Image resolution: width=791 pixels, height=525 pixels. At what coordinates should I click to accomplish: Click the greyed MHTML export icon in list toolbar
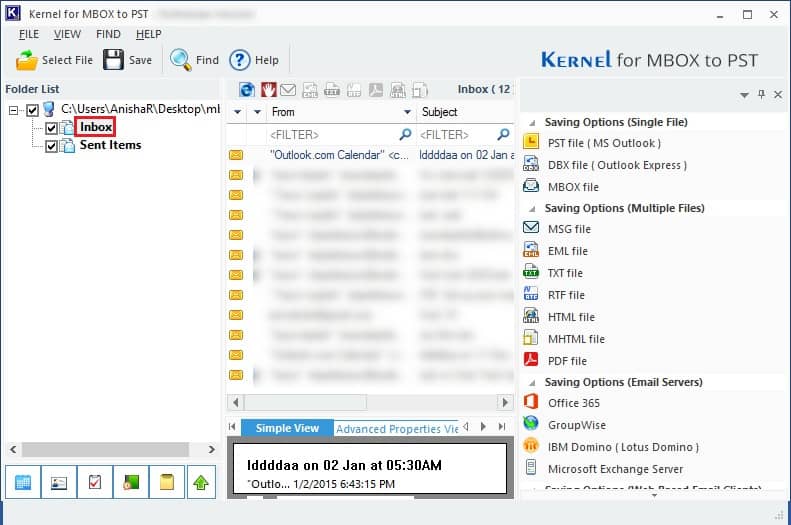tap(420, 90)
